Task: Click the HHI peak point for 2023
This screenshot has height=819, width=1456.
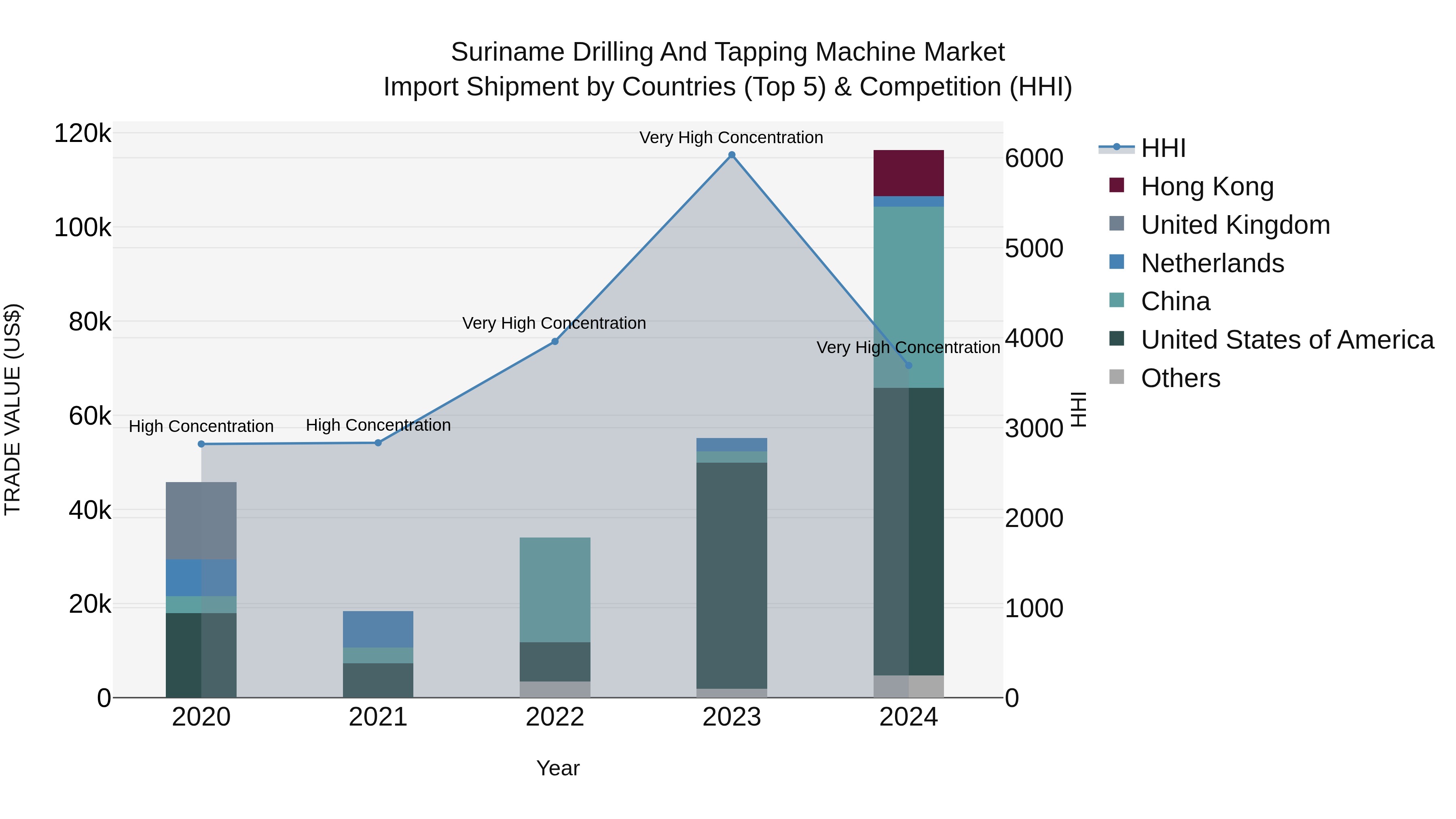Action: (x=732, y=155)
